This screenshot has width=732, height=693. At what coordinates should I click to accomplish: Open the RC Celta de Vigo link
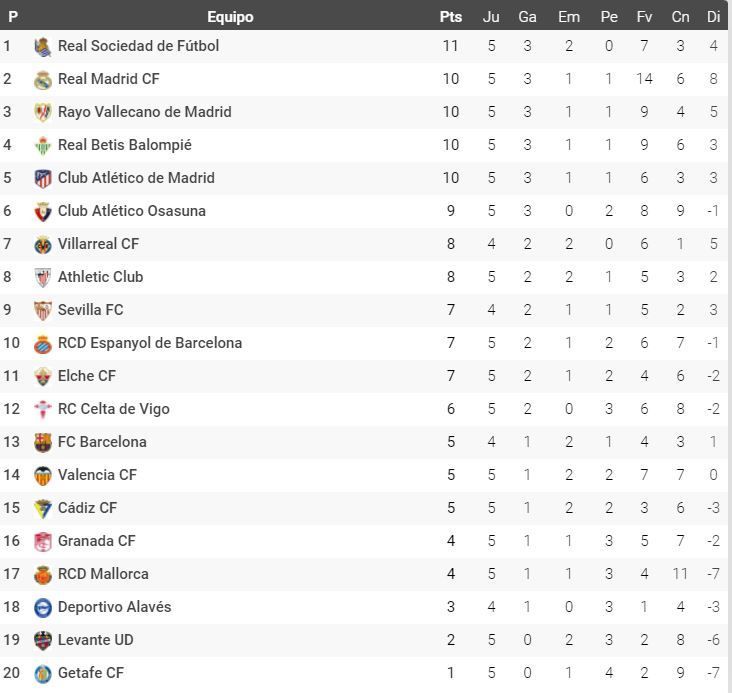coord(114,409)
